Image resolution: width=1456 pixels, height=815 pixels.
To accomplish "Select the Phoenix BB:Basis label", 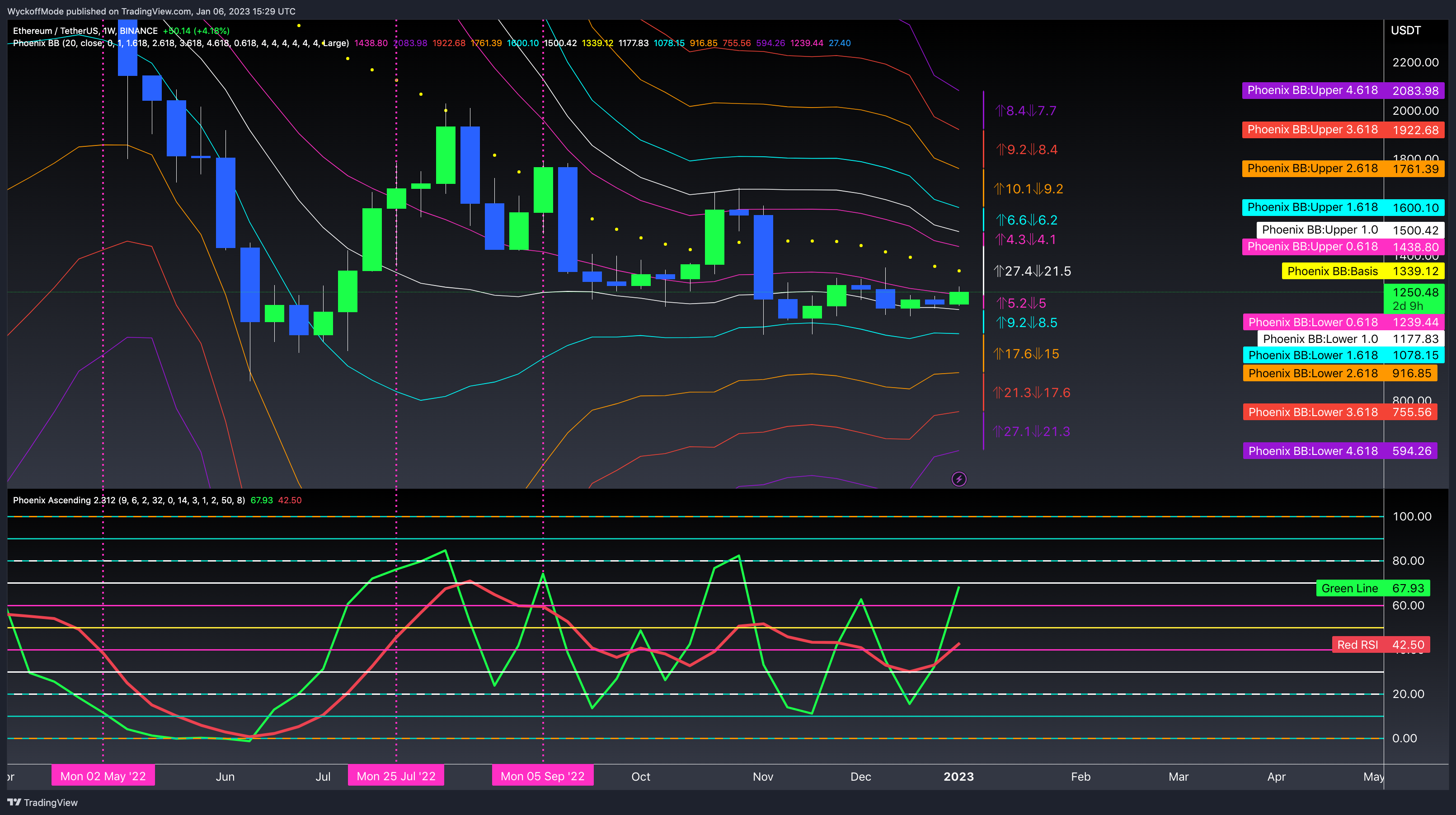I will (1363, 271).
